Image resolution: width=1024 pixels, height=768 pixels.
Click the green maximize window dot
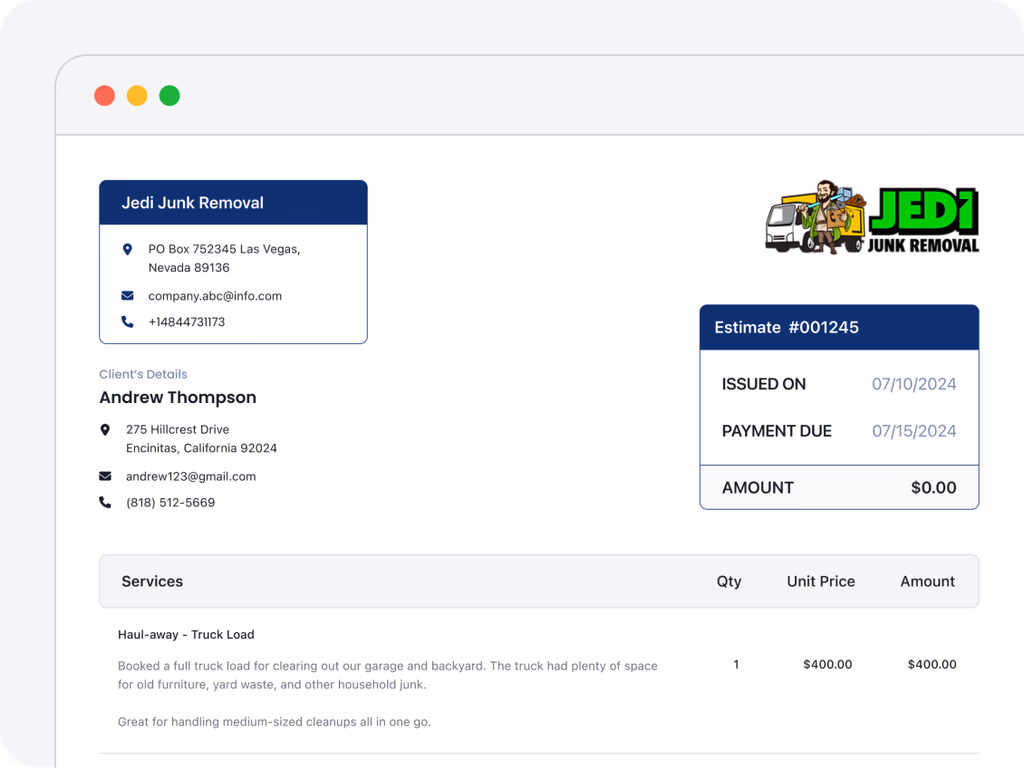(170, 96)
